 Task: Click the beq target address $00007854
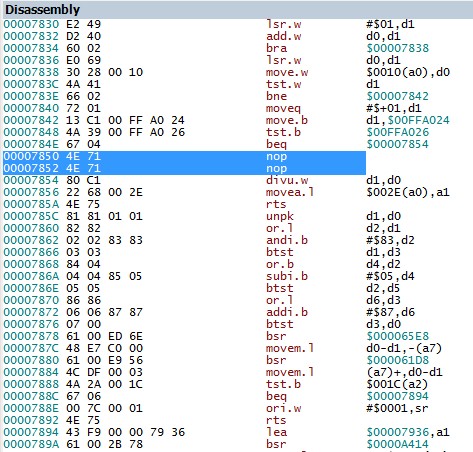(x=397, y=144)
